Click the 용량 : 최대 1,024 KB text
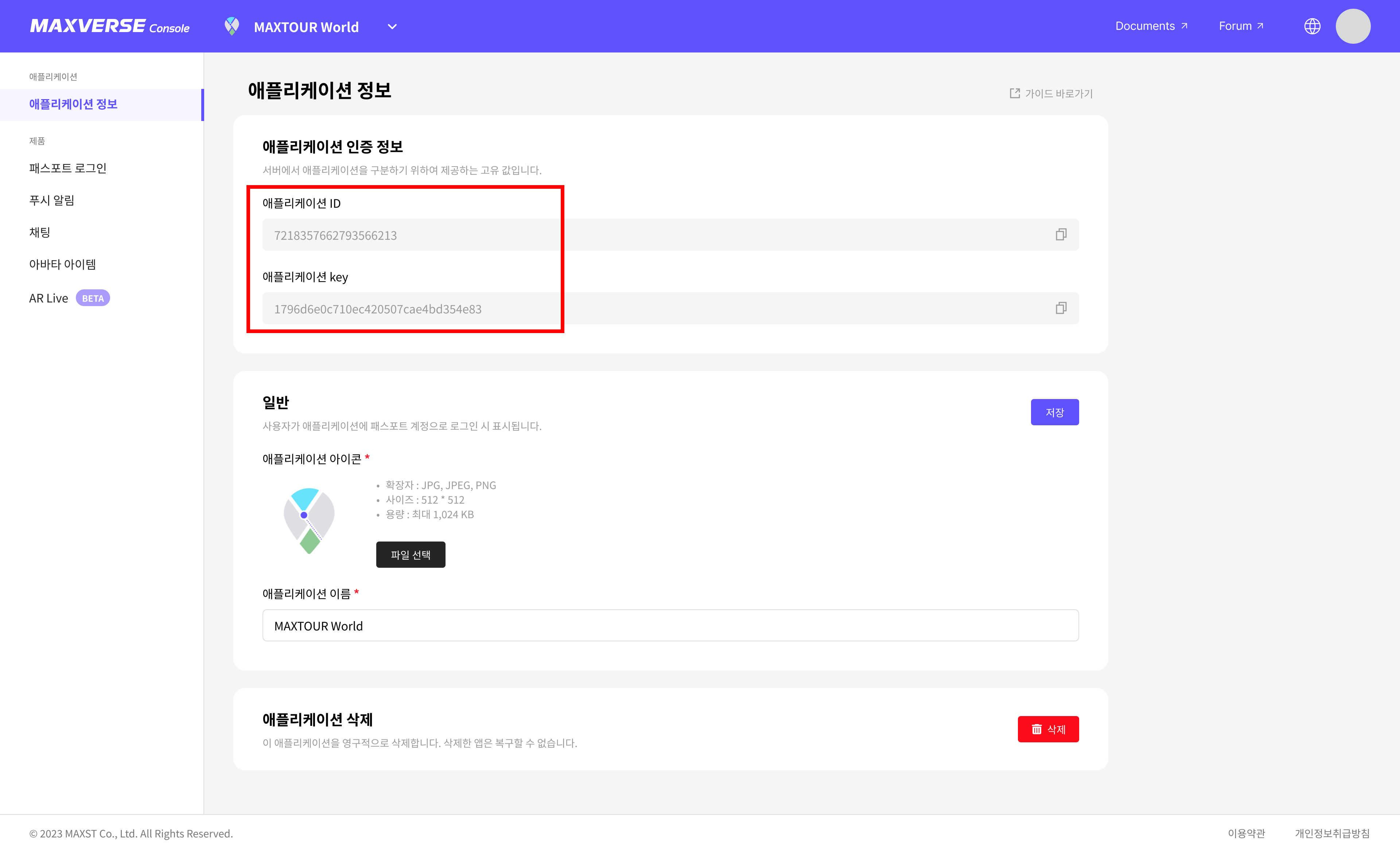Viewport: 1400px width, 852px height. pyautogui.click(x=429, y=515)
